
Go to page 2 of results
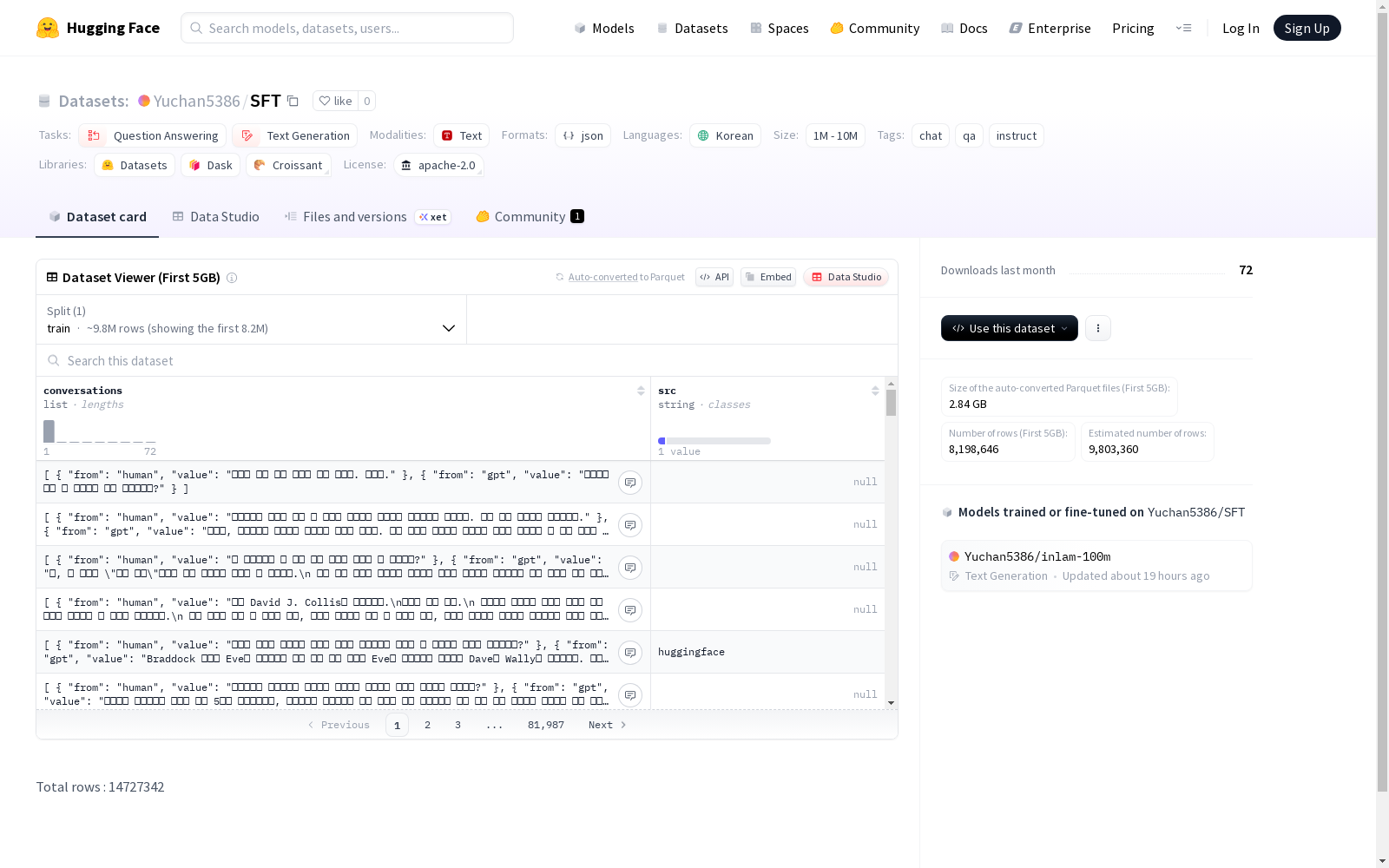pyautogui.click(x=427, y=725)
